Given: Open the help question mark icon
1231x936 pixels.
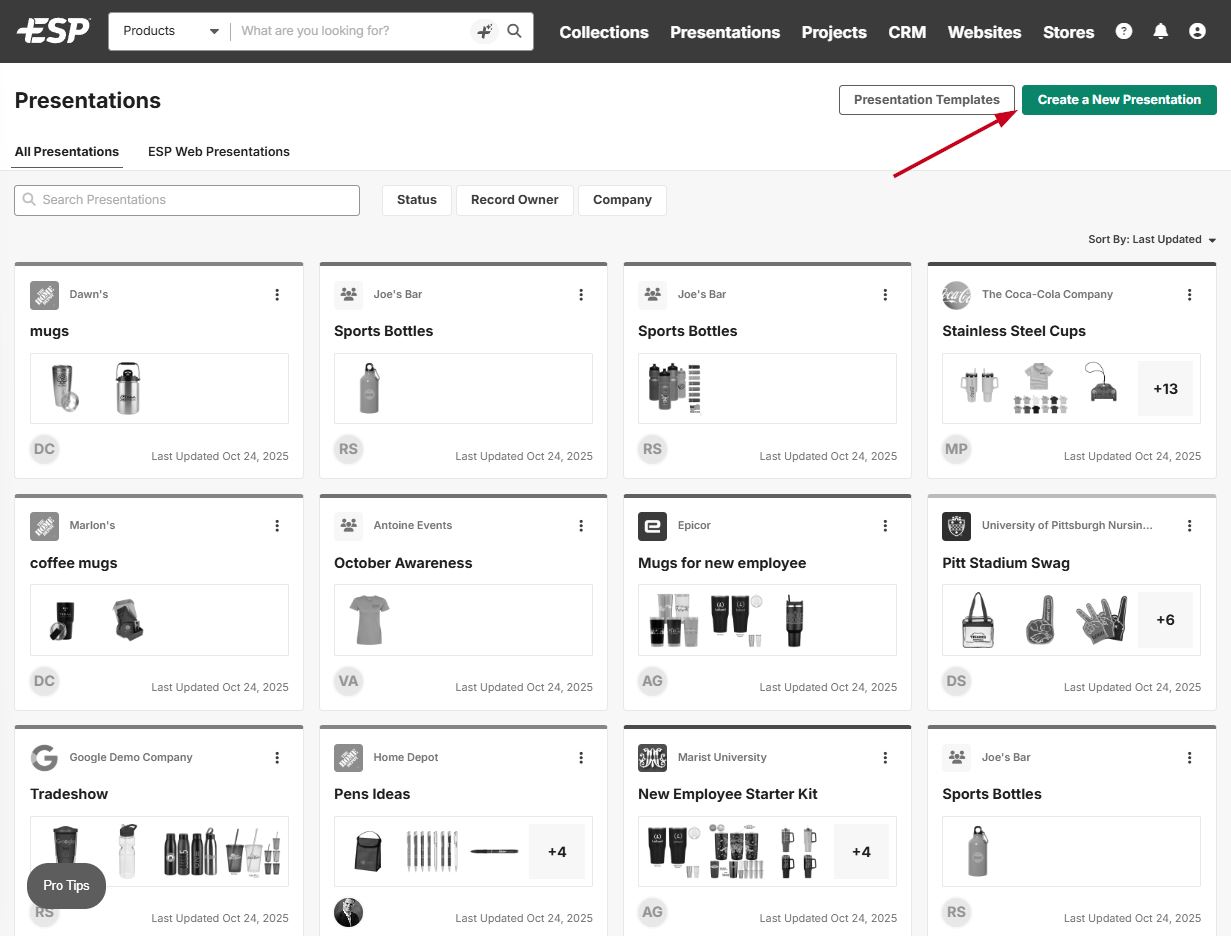Looking at the screenshot, I should 1124,31.
